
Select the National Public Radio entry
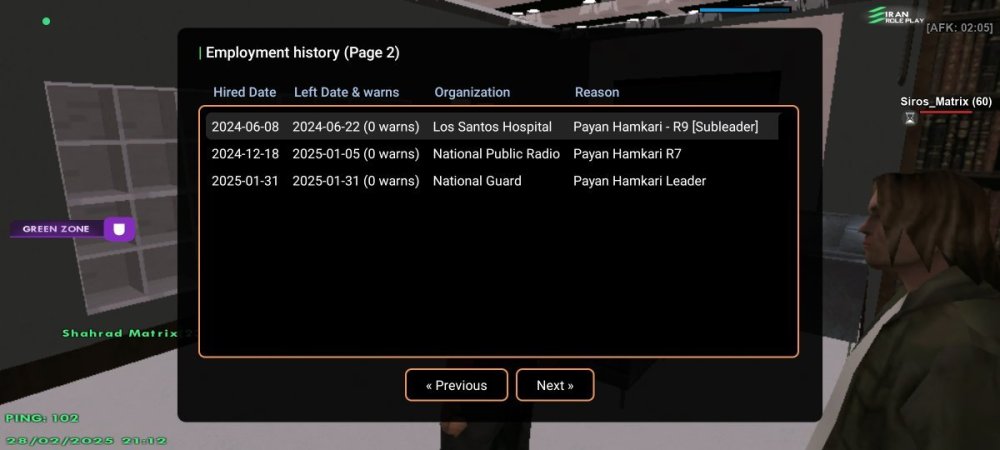[x=495, y=154]
